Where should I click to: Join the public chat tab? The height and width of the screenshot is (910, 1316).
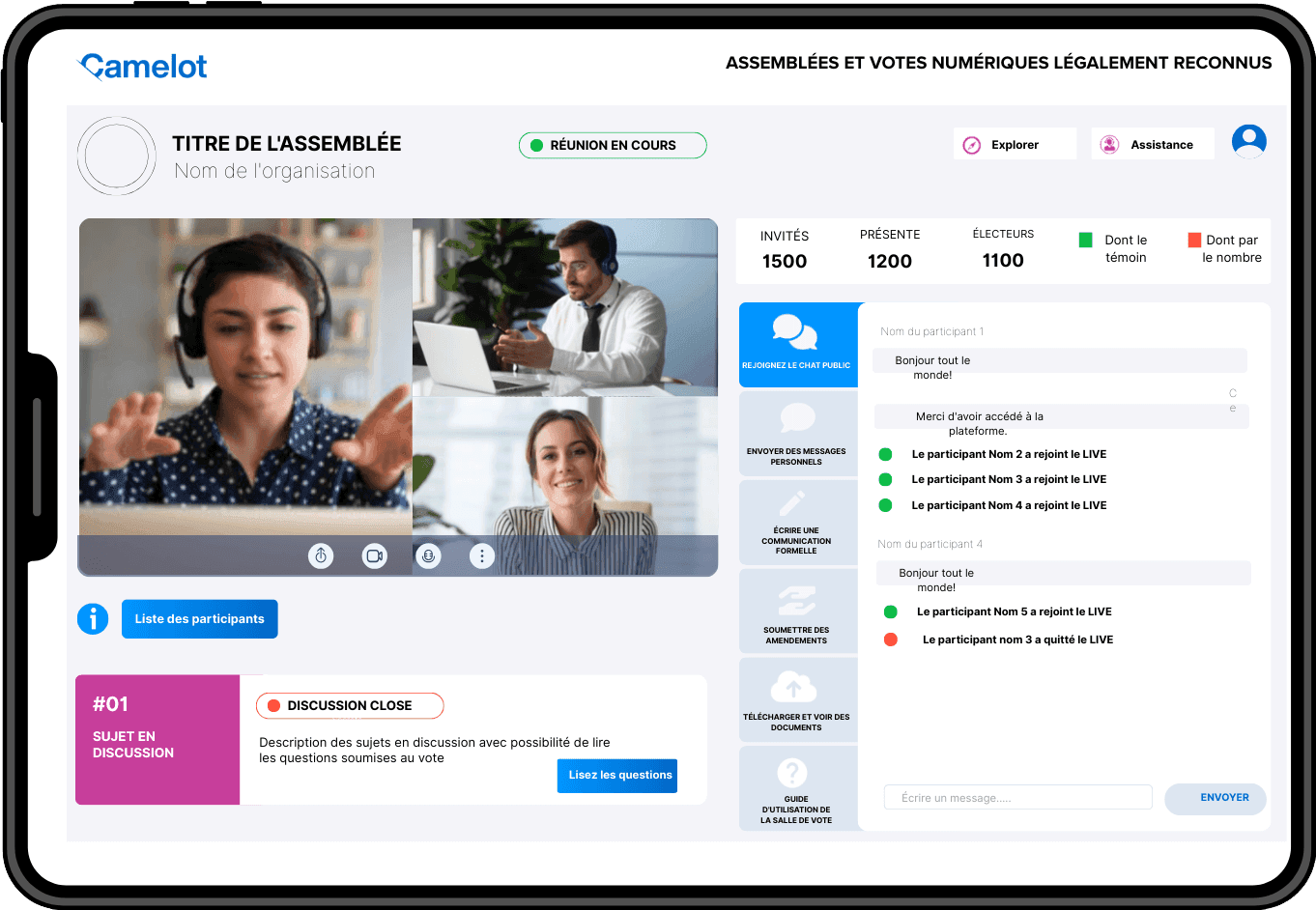tap(797, 344)
